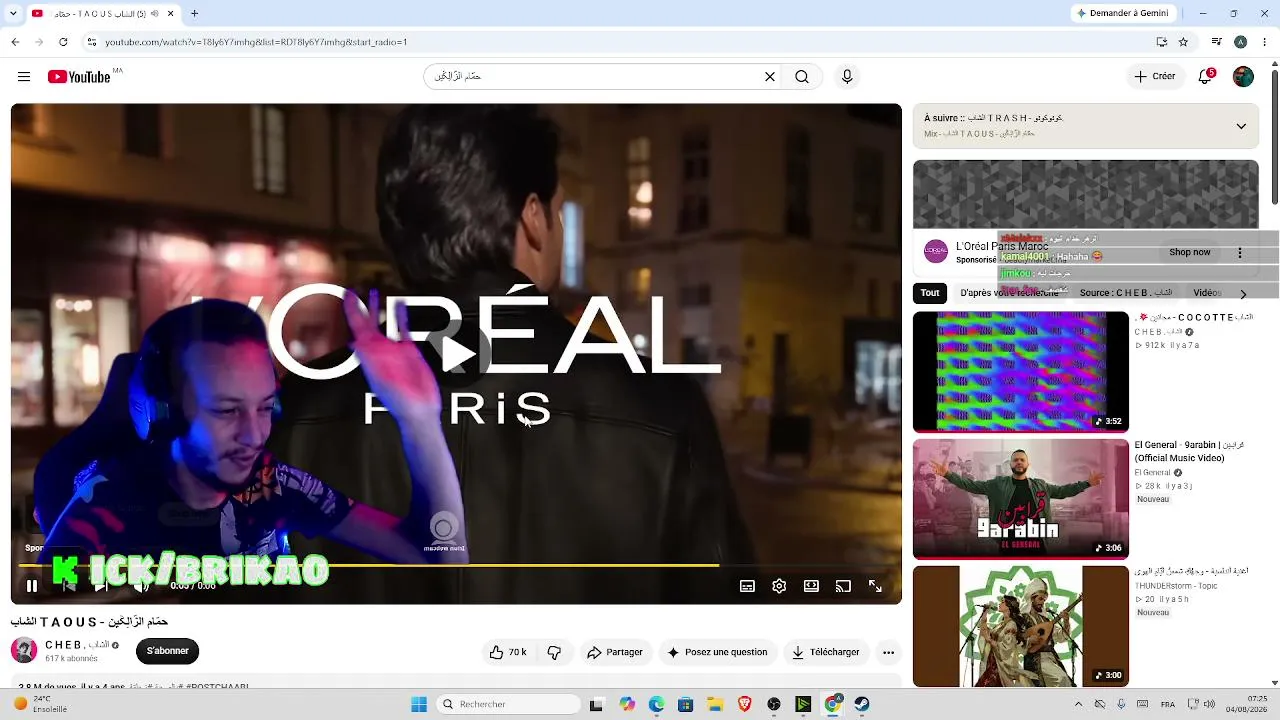
Task: Go back in the browser
Action: [x=15, y=42]
